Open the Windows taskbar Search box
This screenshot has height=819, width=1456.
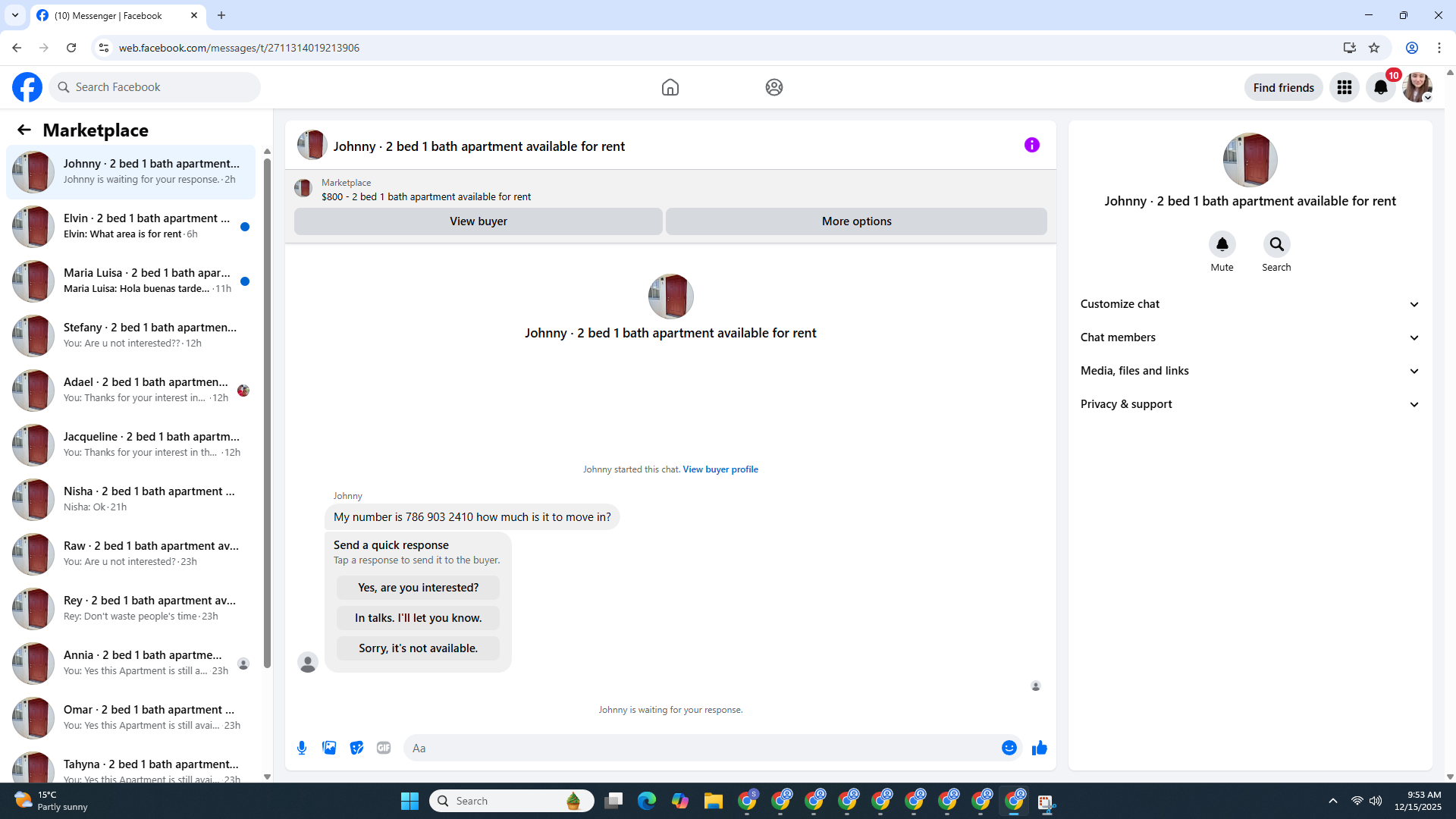tap(512, 801)
